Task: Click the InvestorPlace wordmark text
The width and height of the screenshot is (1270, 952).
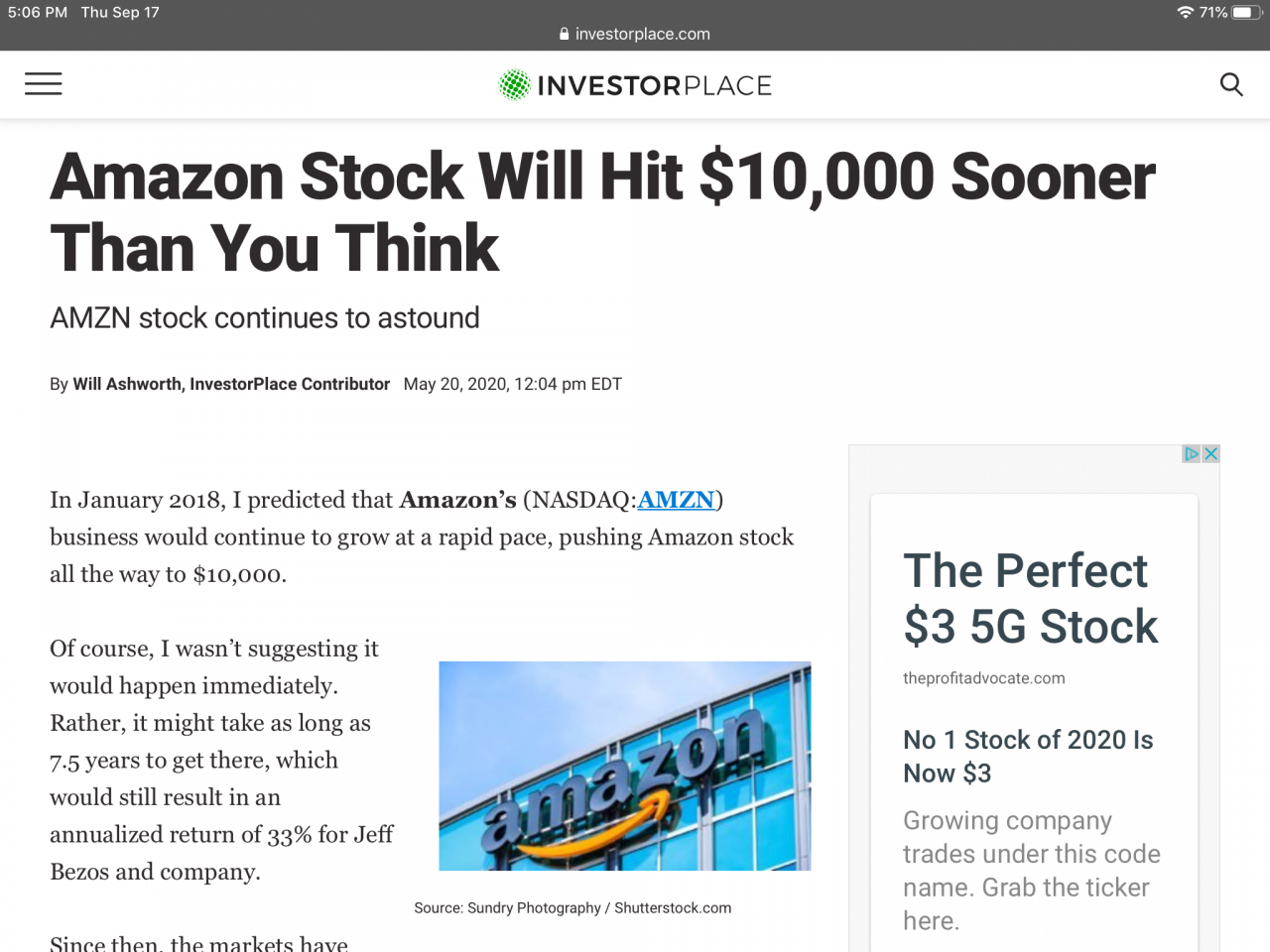Action: click(654, 86)
